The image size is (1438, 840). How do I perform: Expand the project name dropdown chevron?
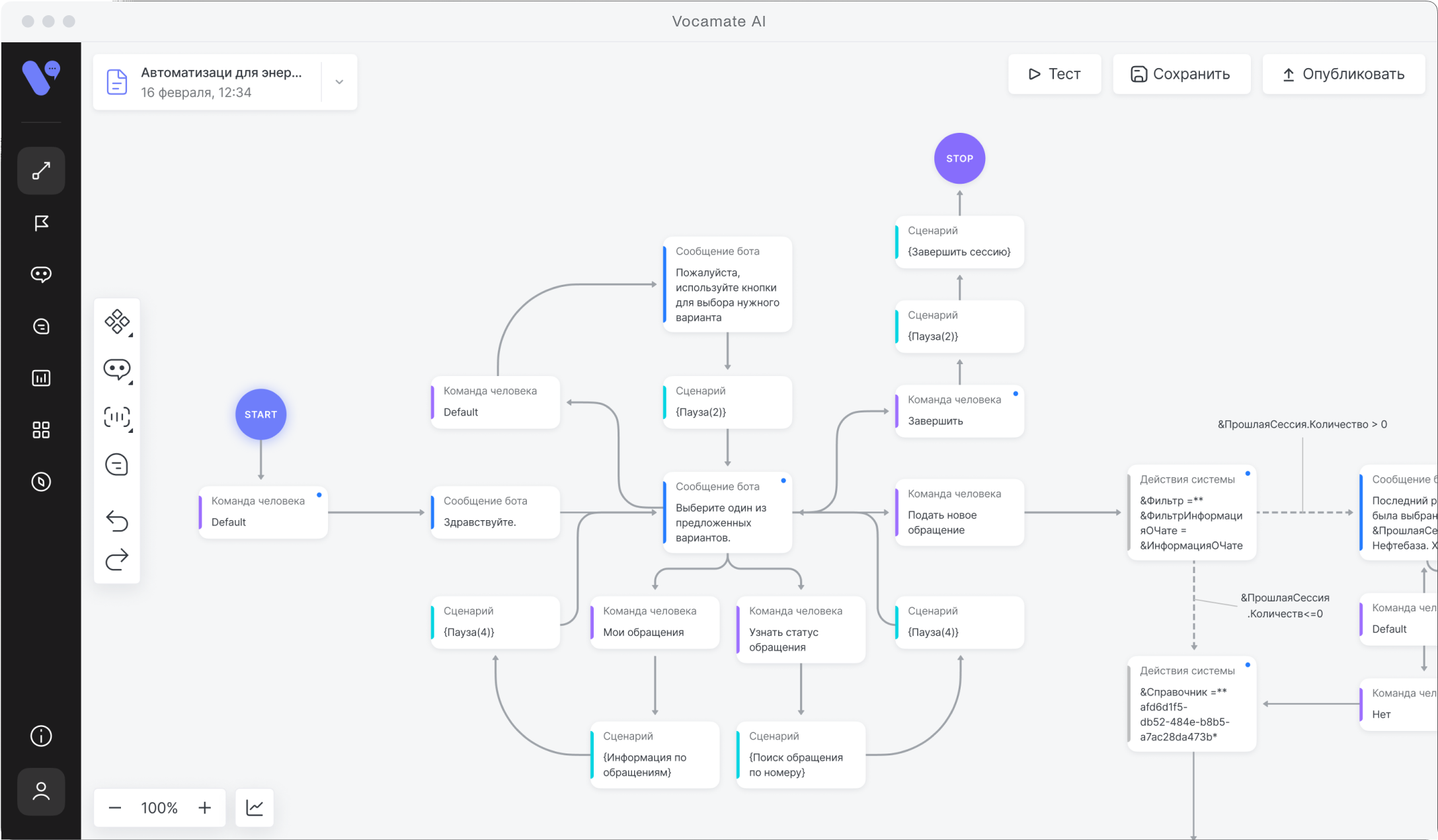tap(339, 82)
